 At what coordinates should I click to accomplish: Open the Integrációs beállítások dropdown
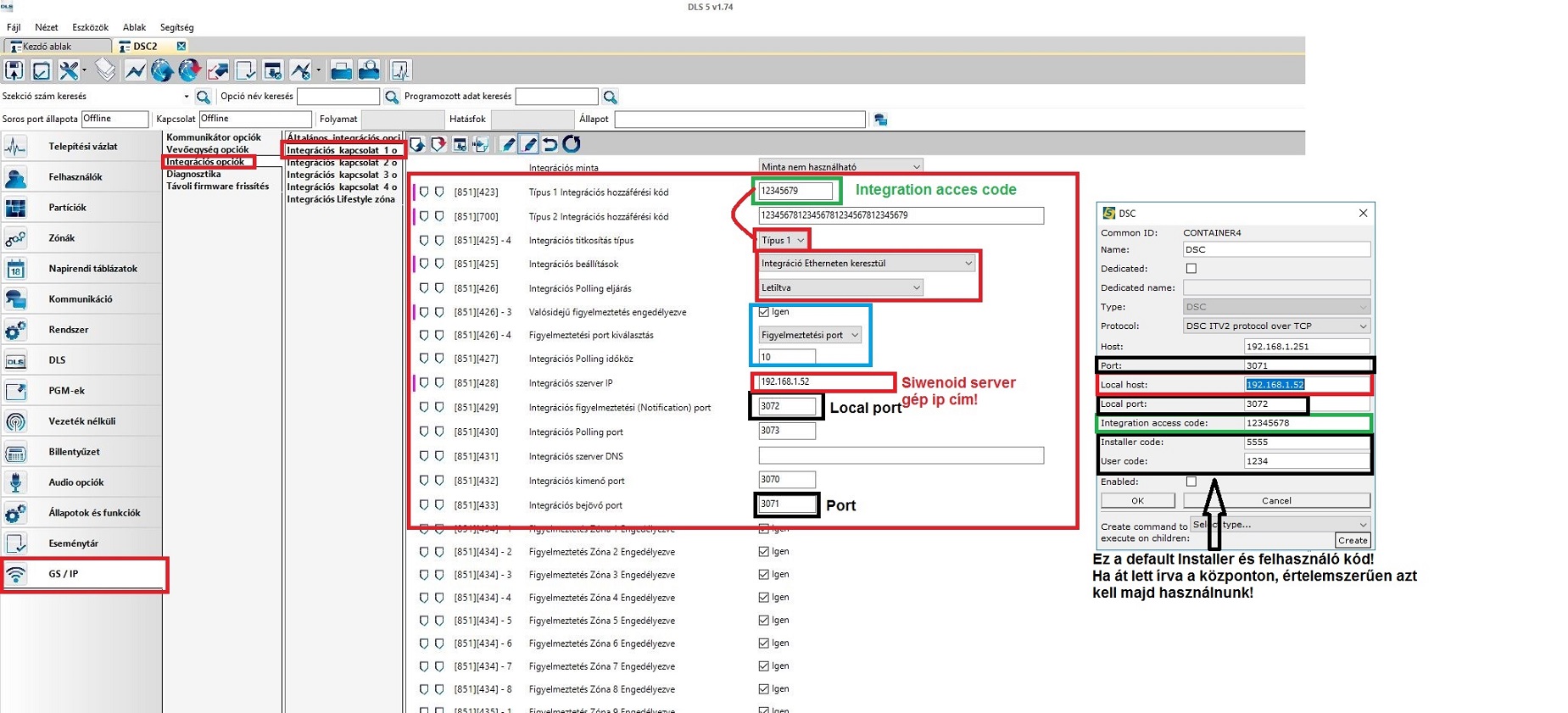(866, 264)
